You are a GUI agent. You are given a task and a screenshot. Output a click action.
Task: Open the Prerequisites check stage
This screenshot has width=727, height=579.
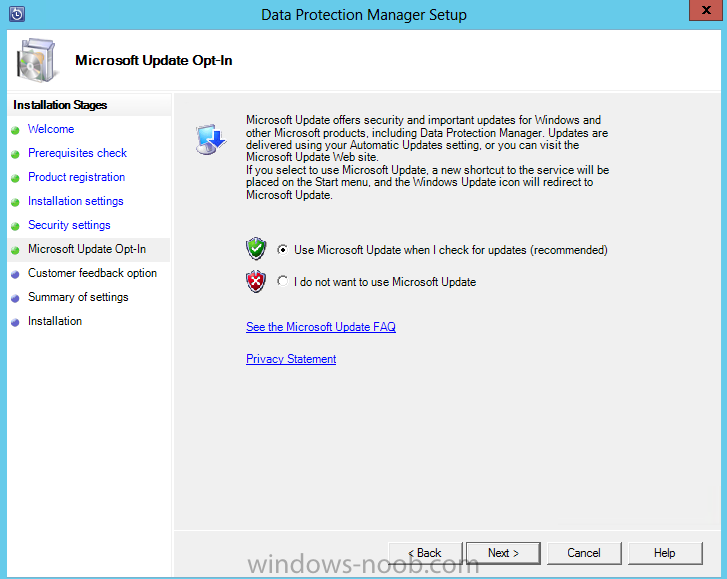click(x=77, y=153)
